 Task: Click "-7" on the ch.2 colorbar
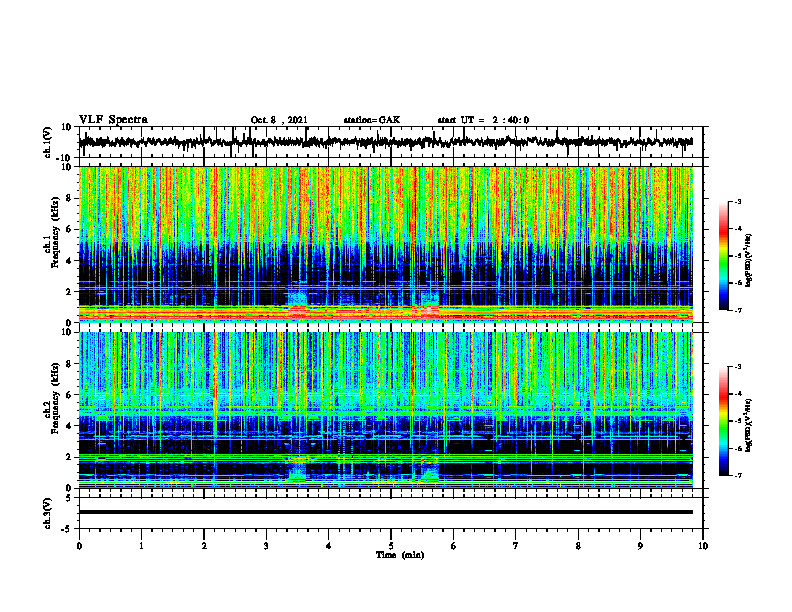737,476
